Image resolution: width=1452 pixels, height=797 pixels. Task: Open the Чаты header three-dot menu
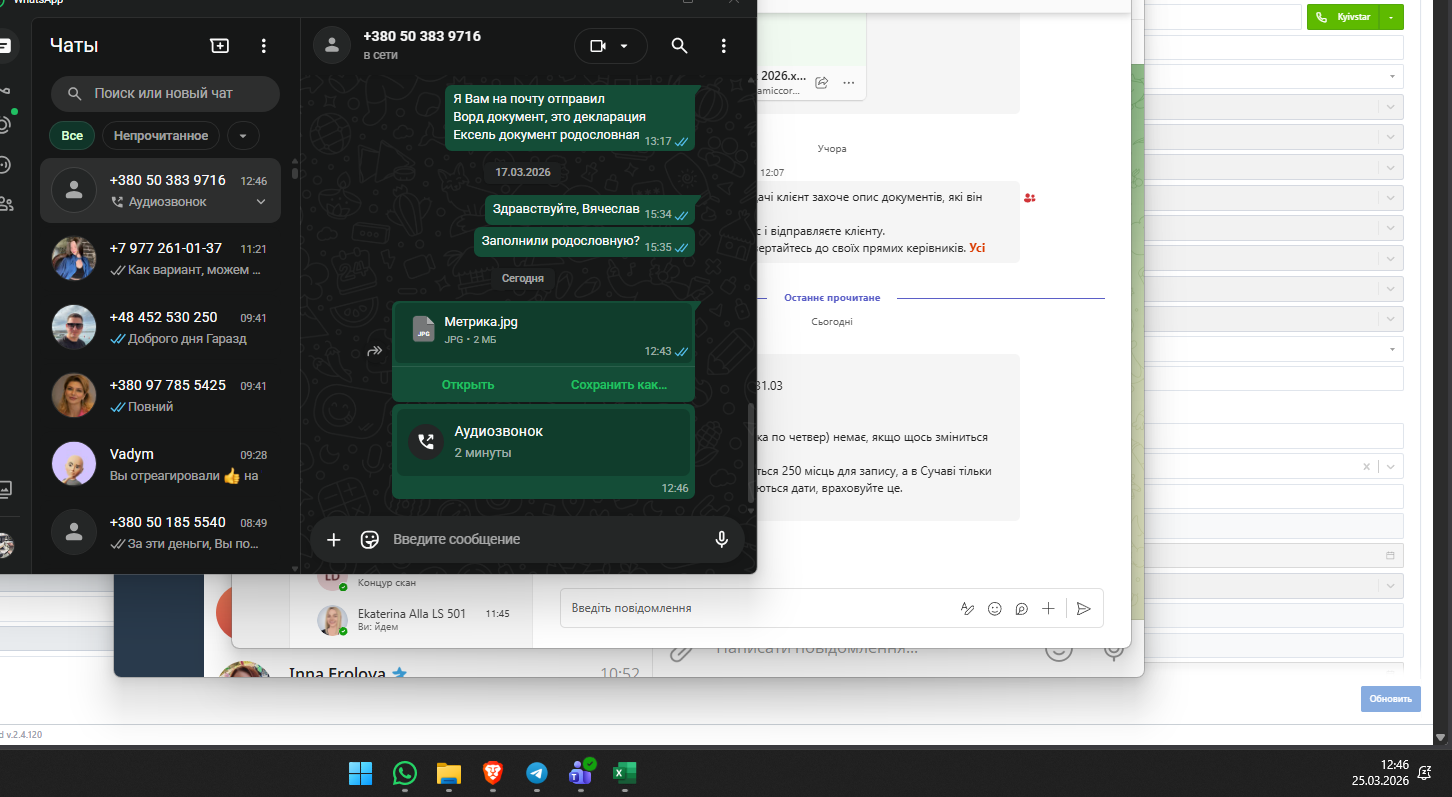click(264, 45)
